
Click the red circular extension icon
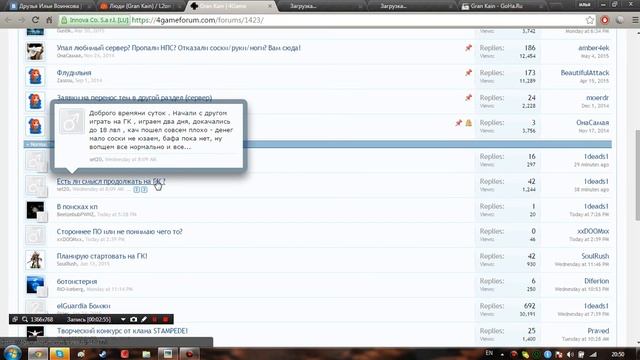click(x=605, y=20)
